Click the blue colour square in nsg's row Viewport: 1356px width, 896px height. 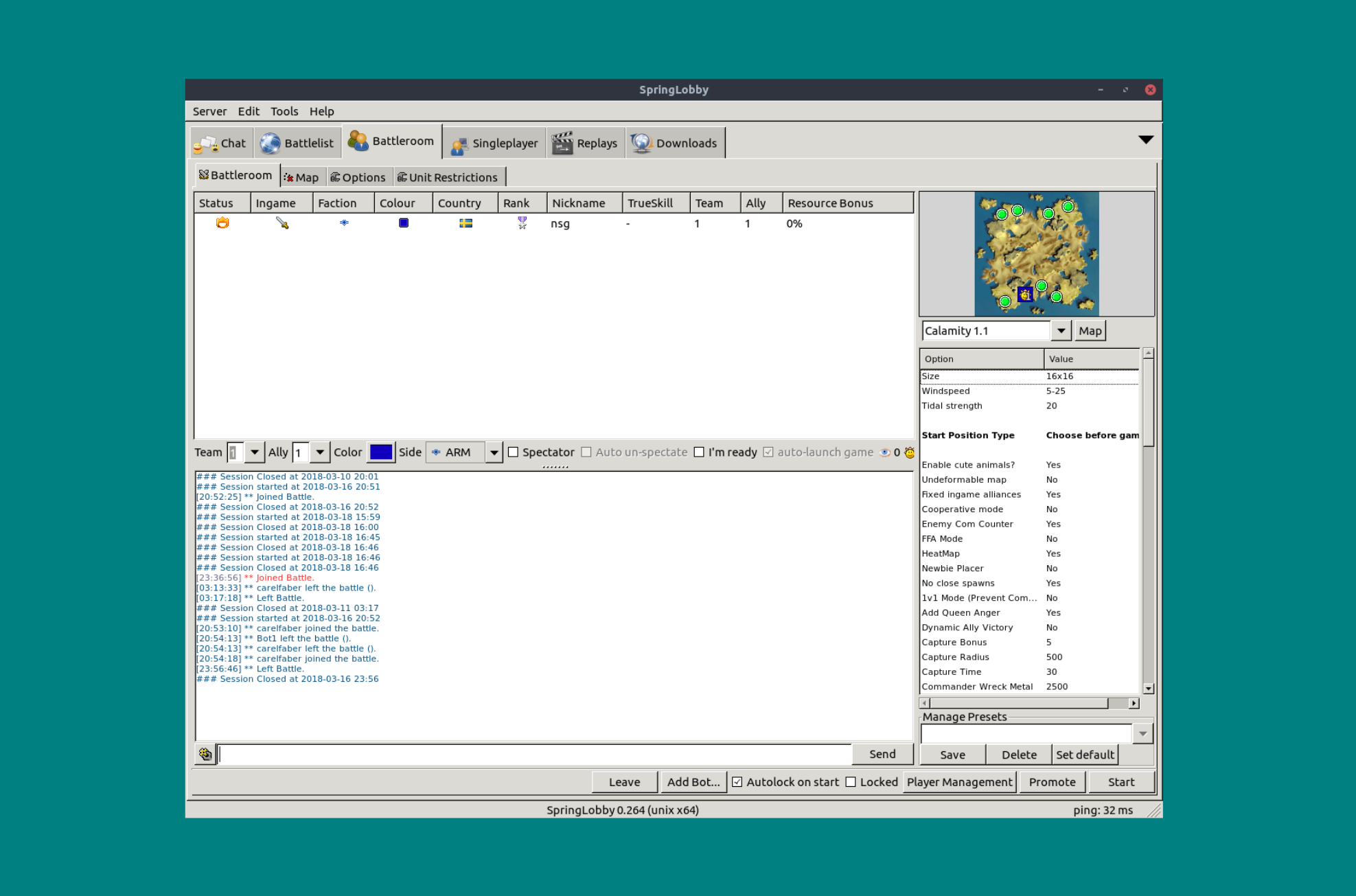pyautogui.click(x=404, y=222)
